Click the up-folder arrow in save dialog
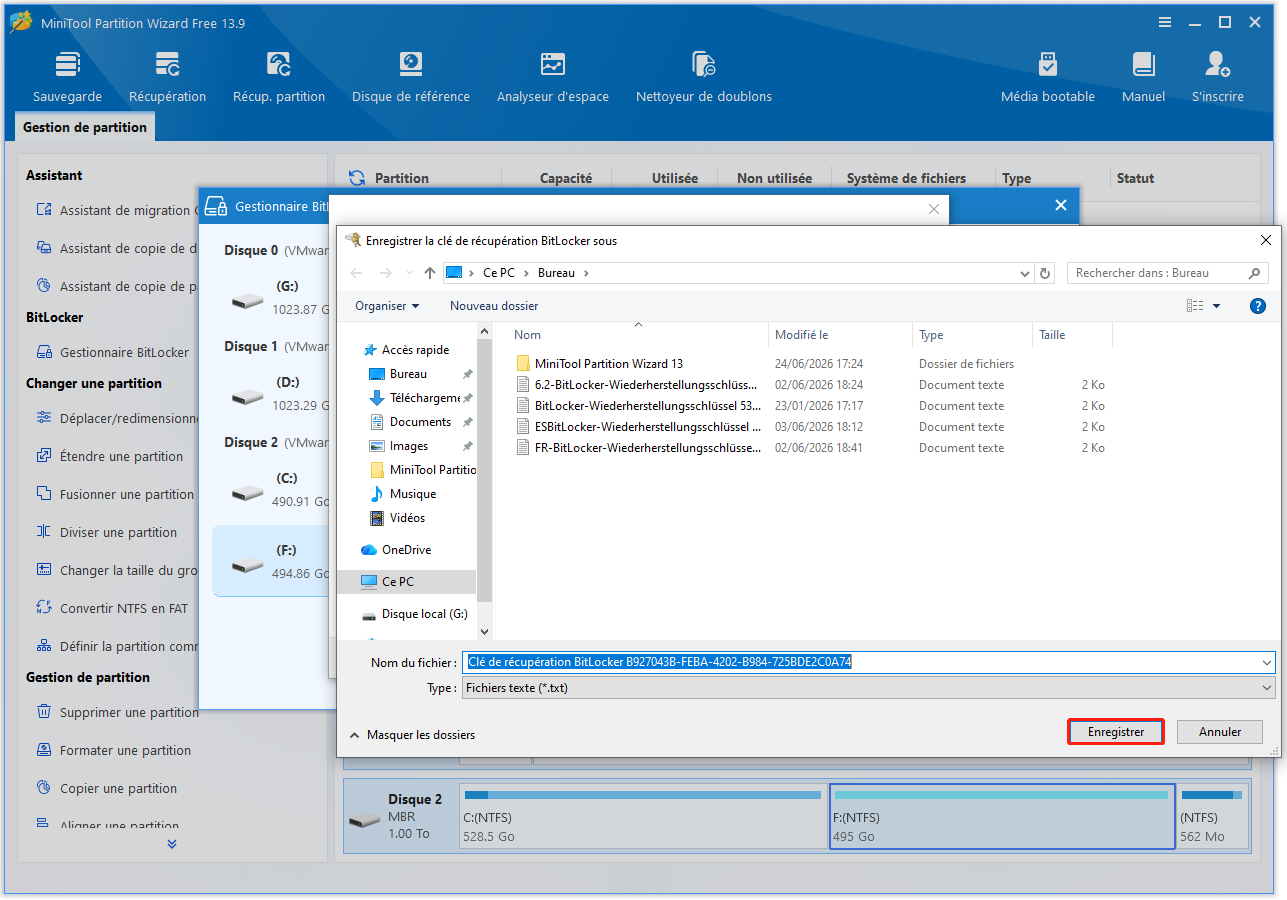The image size is (1287, 900). (430, 273)
